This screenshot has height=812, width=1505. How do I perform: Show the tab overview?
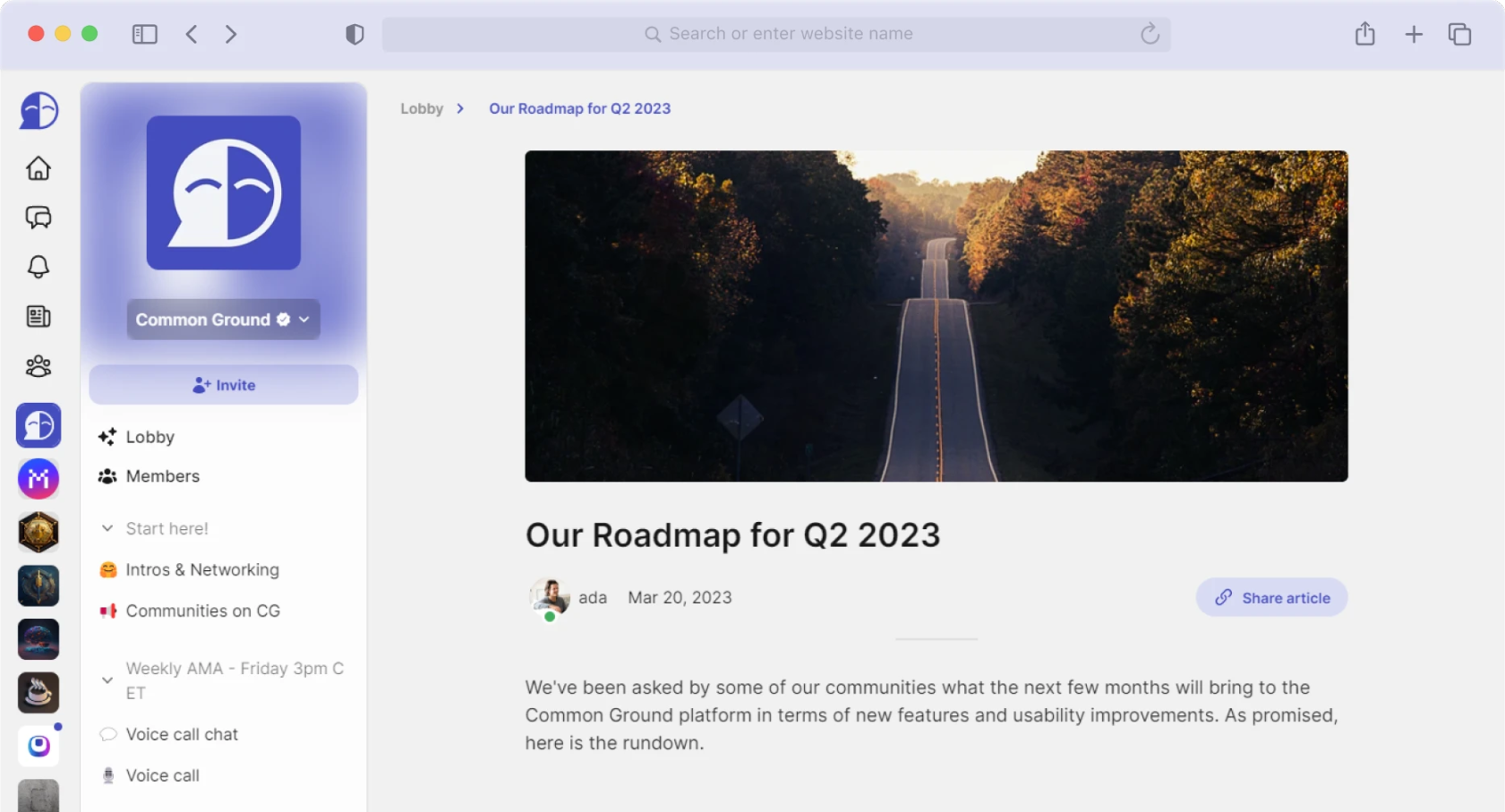(1460, 34)
